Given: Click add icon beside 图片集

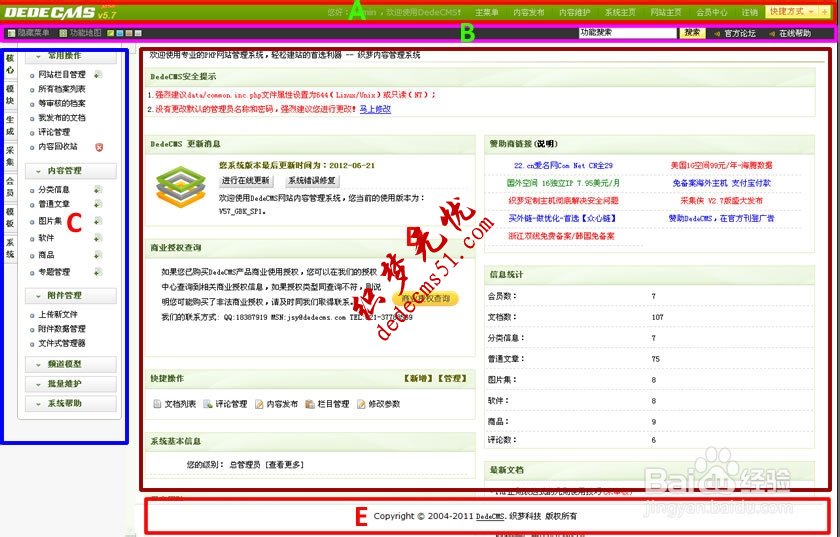Looking at the screenshot, I should point(98,221).
